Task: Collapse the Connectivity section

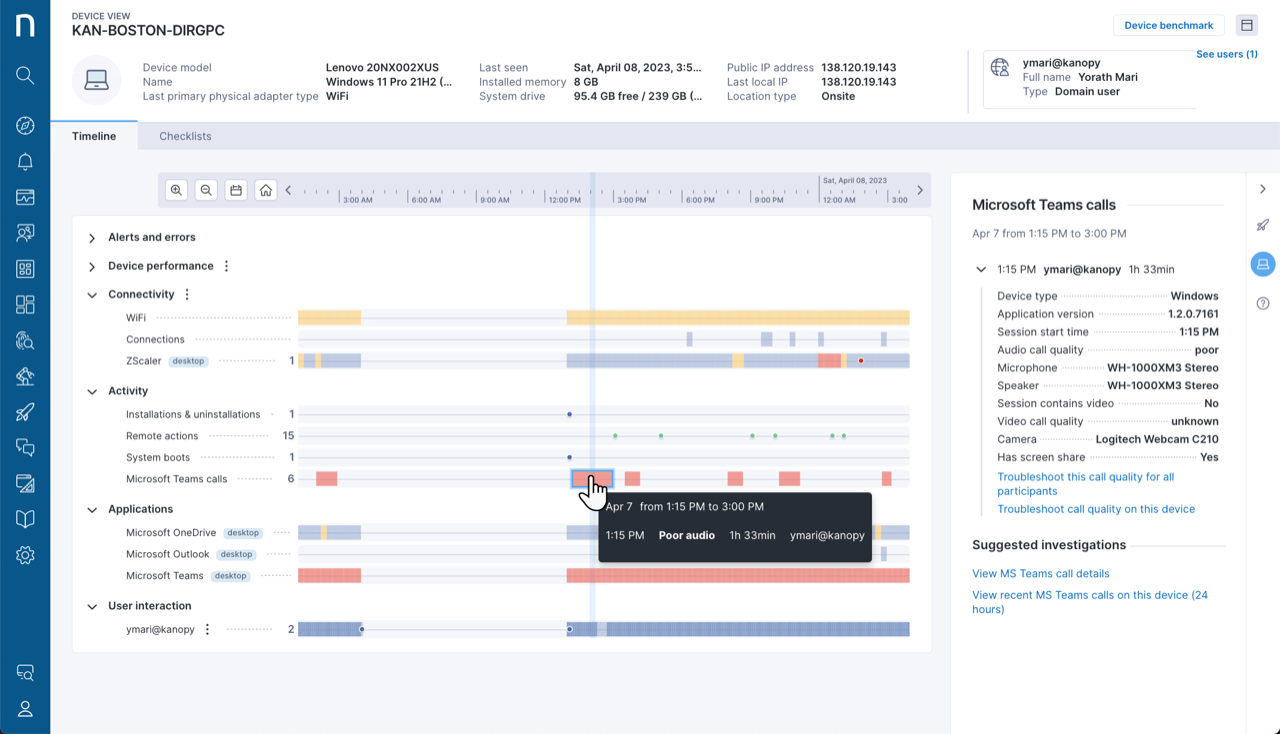Action: [x=92, y=295]
